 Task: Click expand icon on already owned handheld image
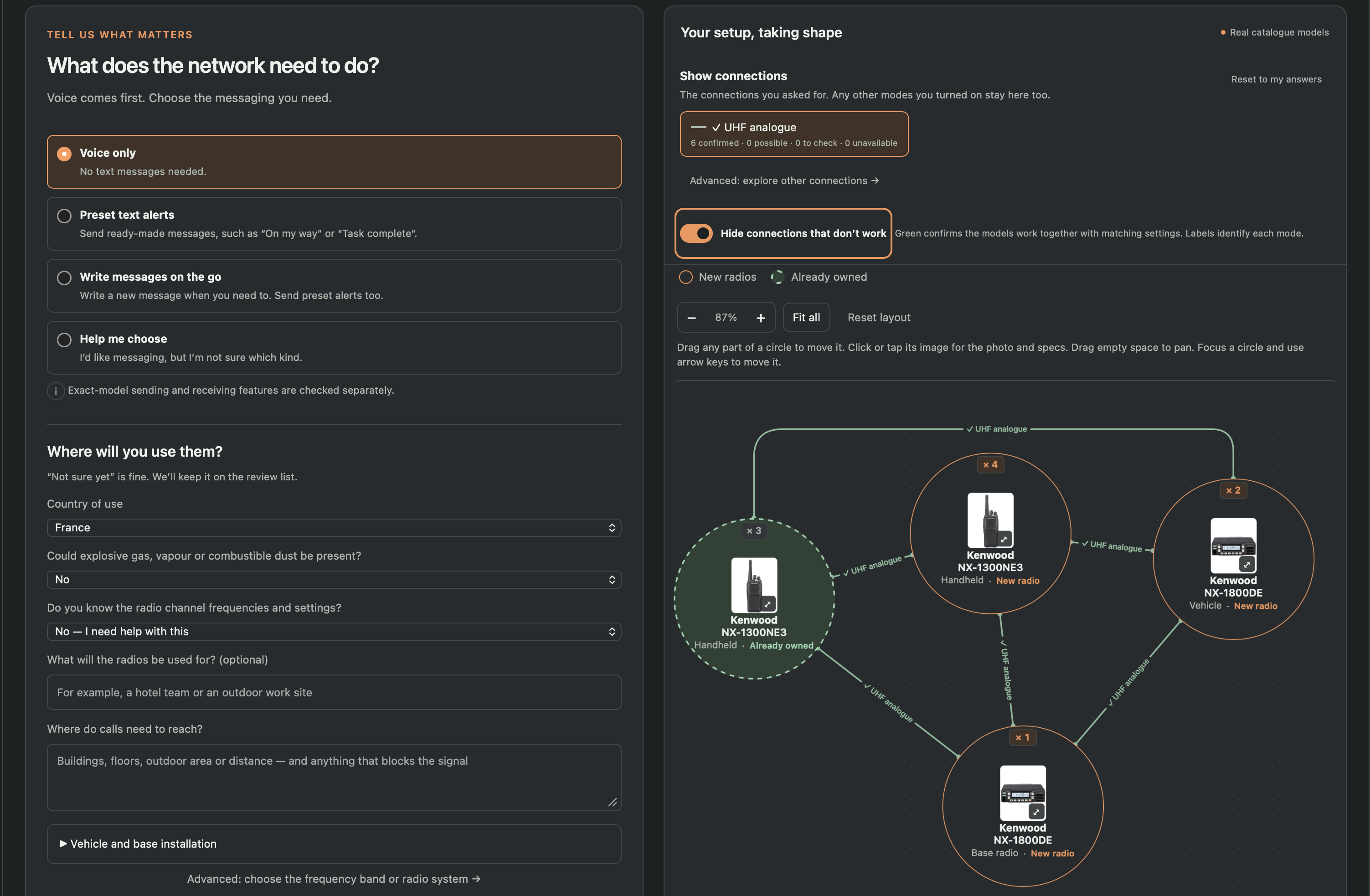coord(768,604)
